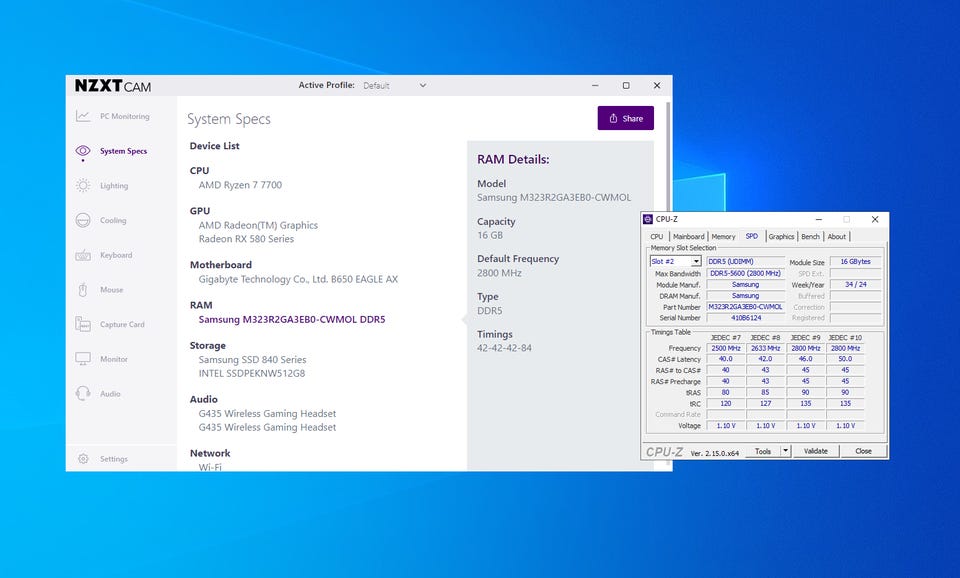Screen dimensions: 960x578
Task: Select the AMD Ryzen 7 7700 CPU entry
Action: (240, 185)
